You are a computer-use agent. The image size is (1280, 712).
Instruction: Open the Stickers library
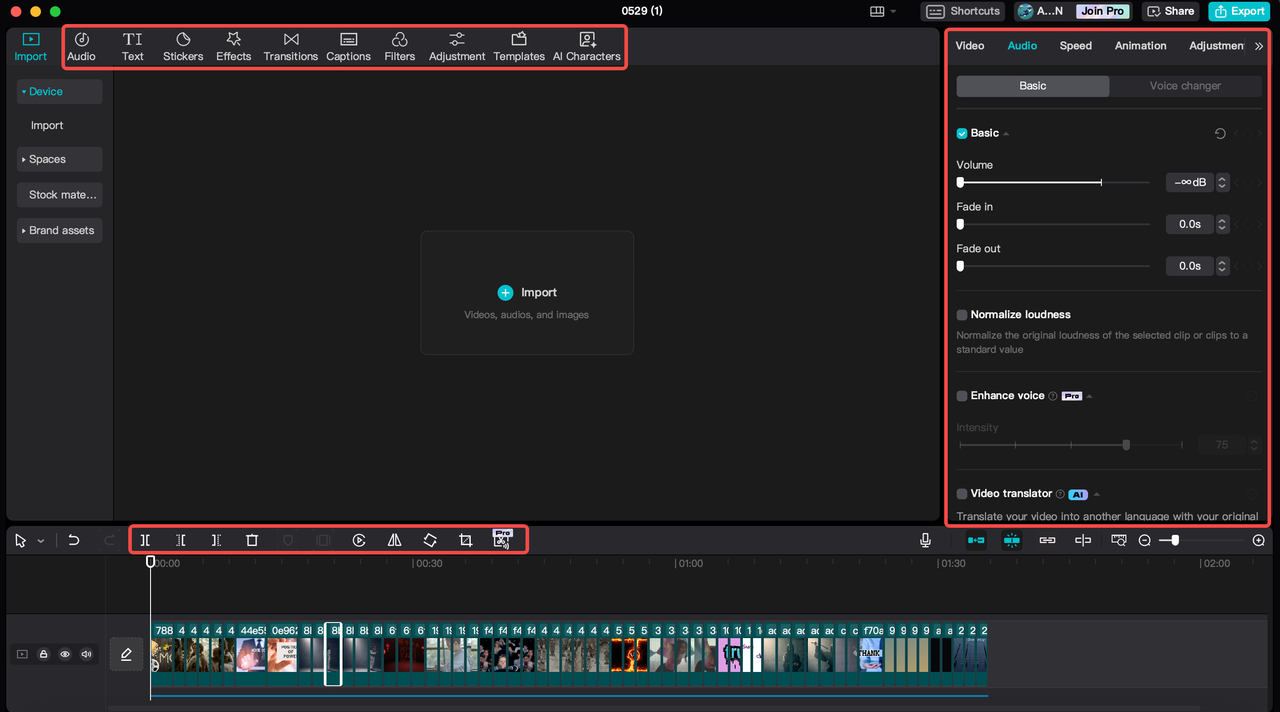(183, 46)
